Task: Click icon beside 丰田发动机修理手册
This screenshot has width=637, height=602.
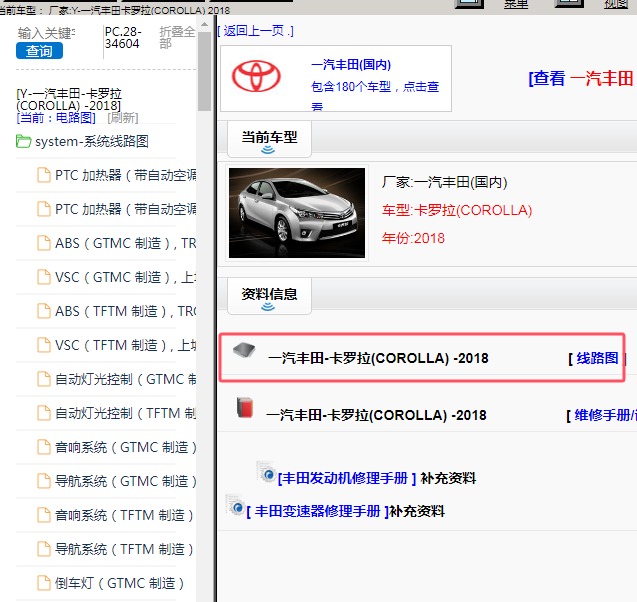Action: click(x=266, y=472)
